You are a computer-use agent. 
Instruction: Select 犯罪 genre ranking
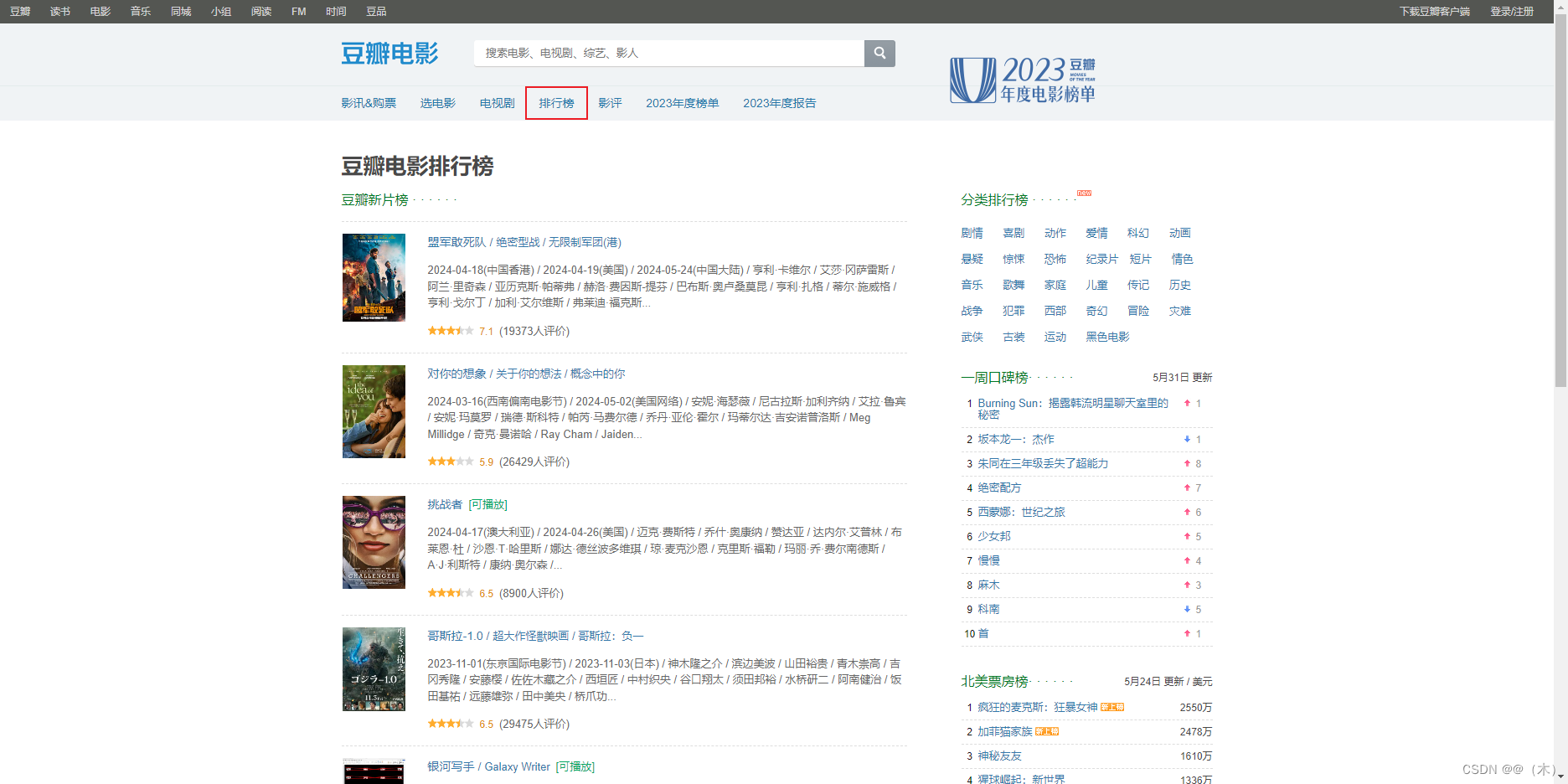(1014, 311)
